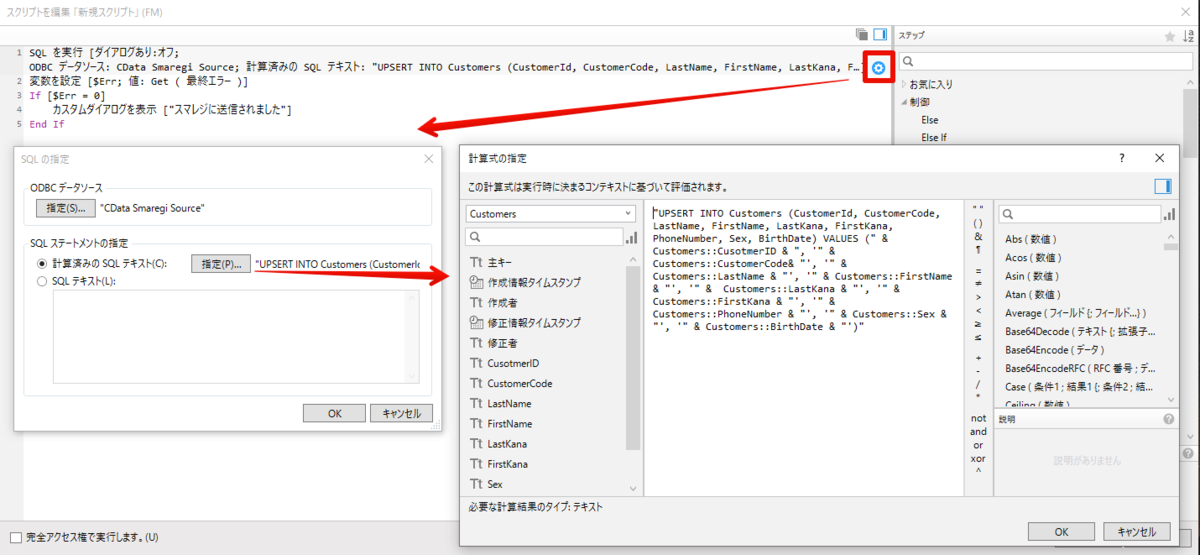
Task: Insert the 'xor' logical operator
Action: click(x=978, y=459)
